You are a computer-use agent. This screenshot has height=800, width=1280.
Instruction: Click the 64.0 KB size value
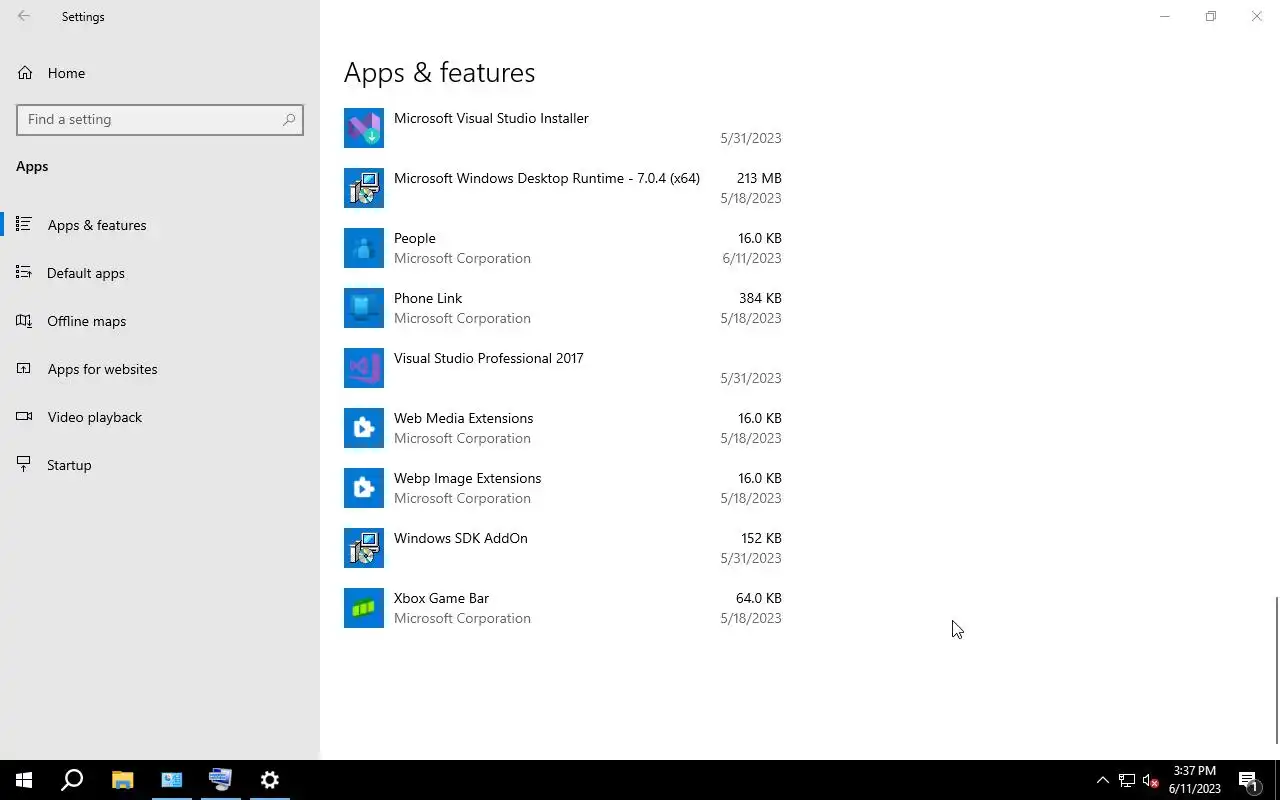click(x=759, y=598)
